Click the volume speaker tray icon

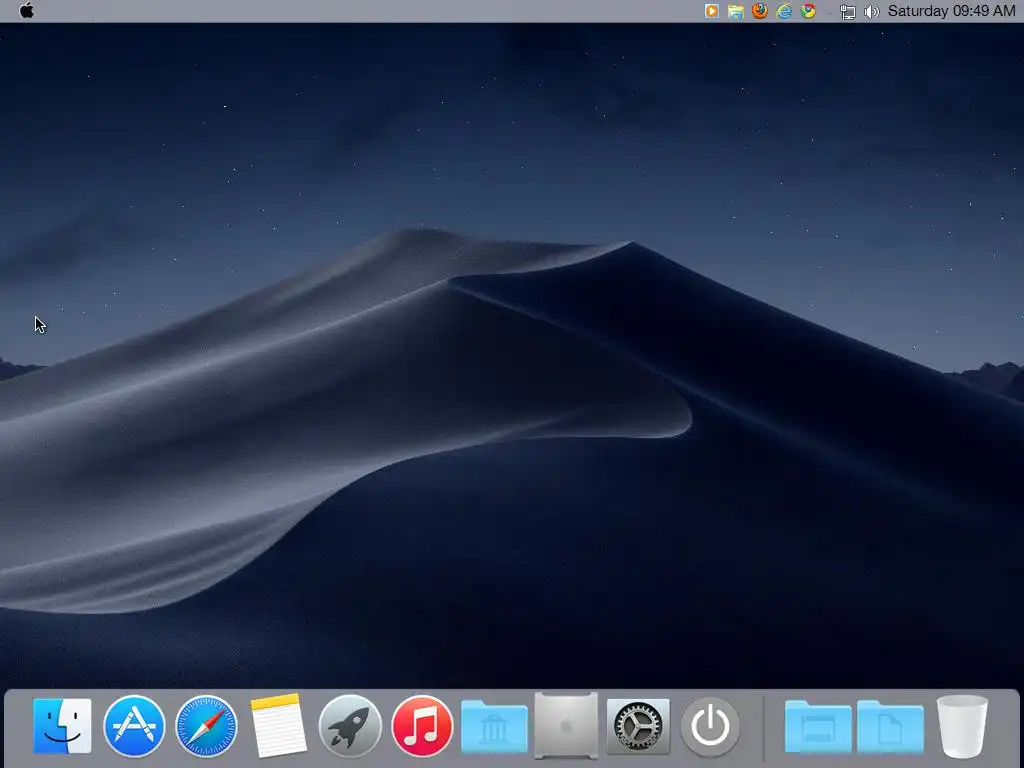click(871, 11)
